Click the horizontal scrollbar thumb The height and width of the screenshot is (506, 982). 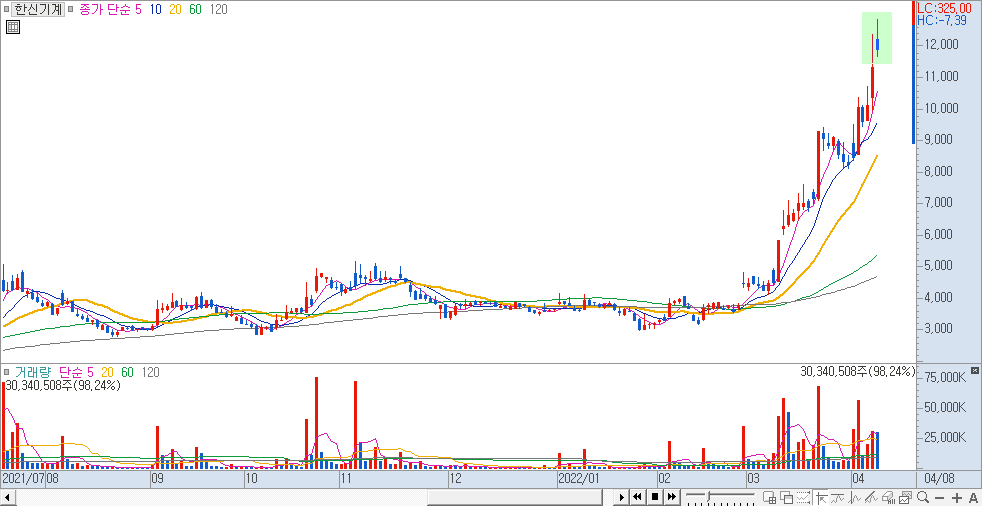point(515,497)
